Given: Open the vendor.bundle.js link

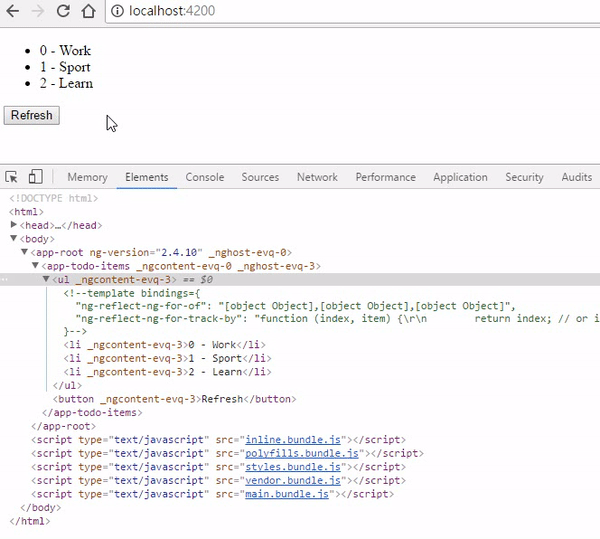Looking at the screenshot, I should click(x=293, y=480).
